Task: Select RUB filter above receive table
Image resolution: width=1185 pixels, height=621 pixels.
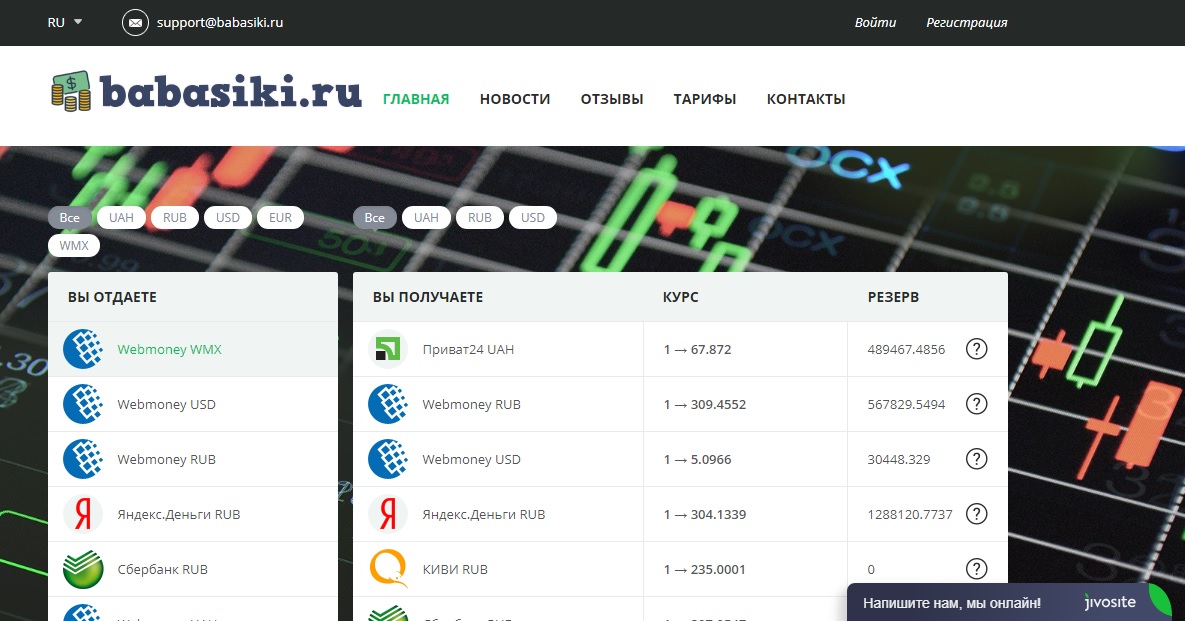Action: click(480, 218)
